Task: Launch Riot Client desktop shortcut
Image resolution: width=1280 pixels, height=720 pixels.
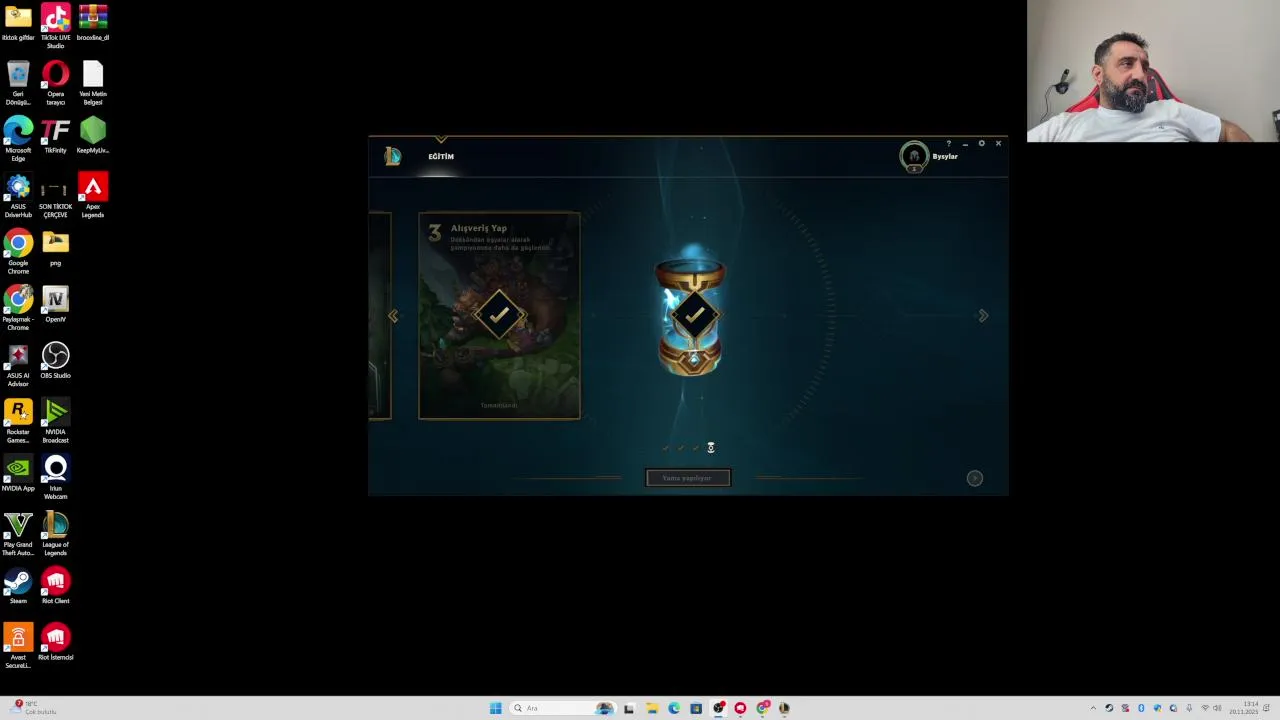Action: pos(55,586)
